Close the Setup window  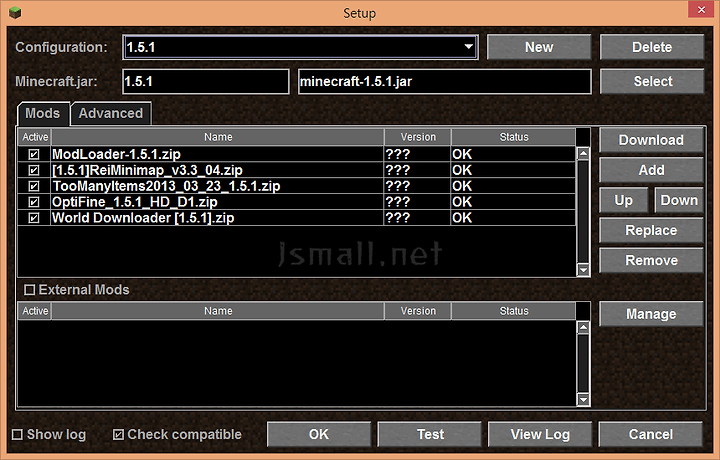701,9
